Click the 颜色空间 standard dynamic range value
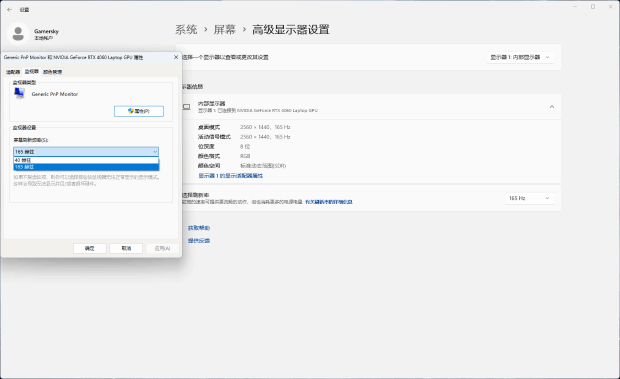The width and height of the screenshot is (620, 379). [x=263, y=166]
